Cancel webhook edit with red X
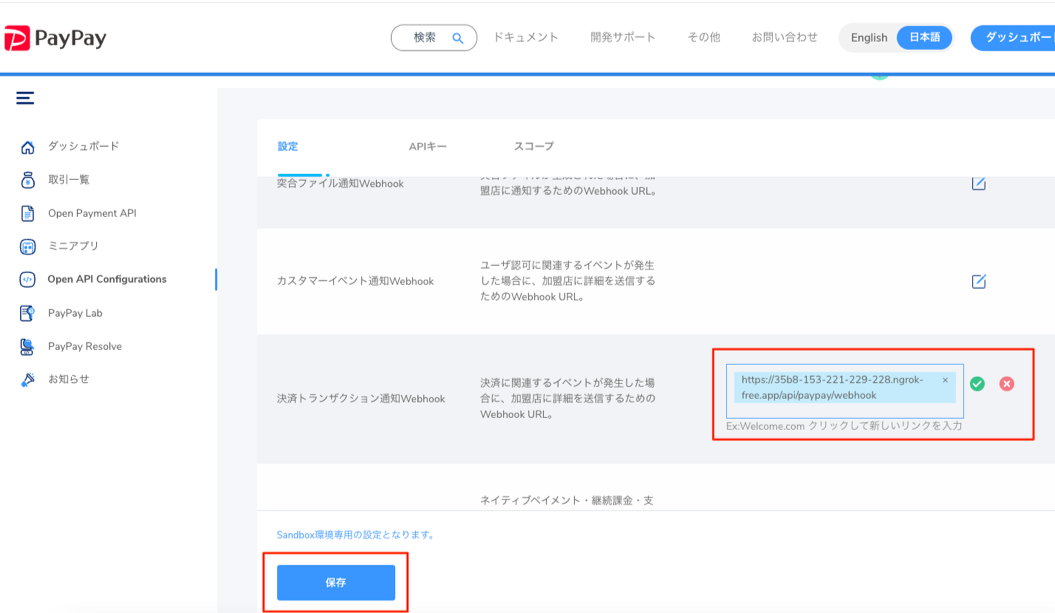 pos(1007,384)
